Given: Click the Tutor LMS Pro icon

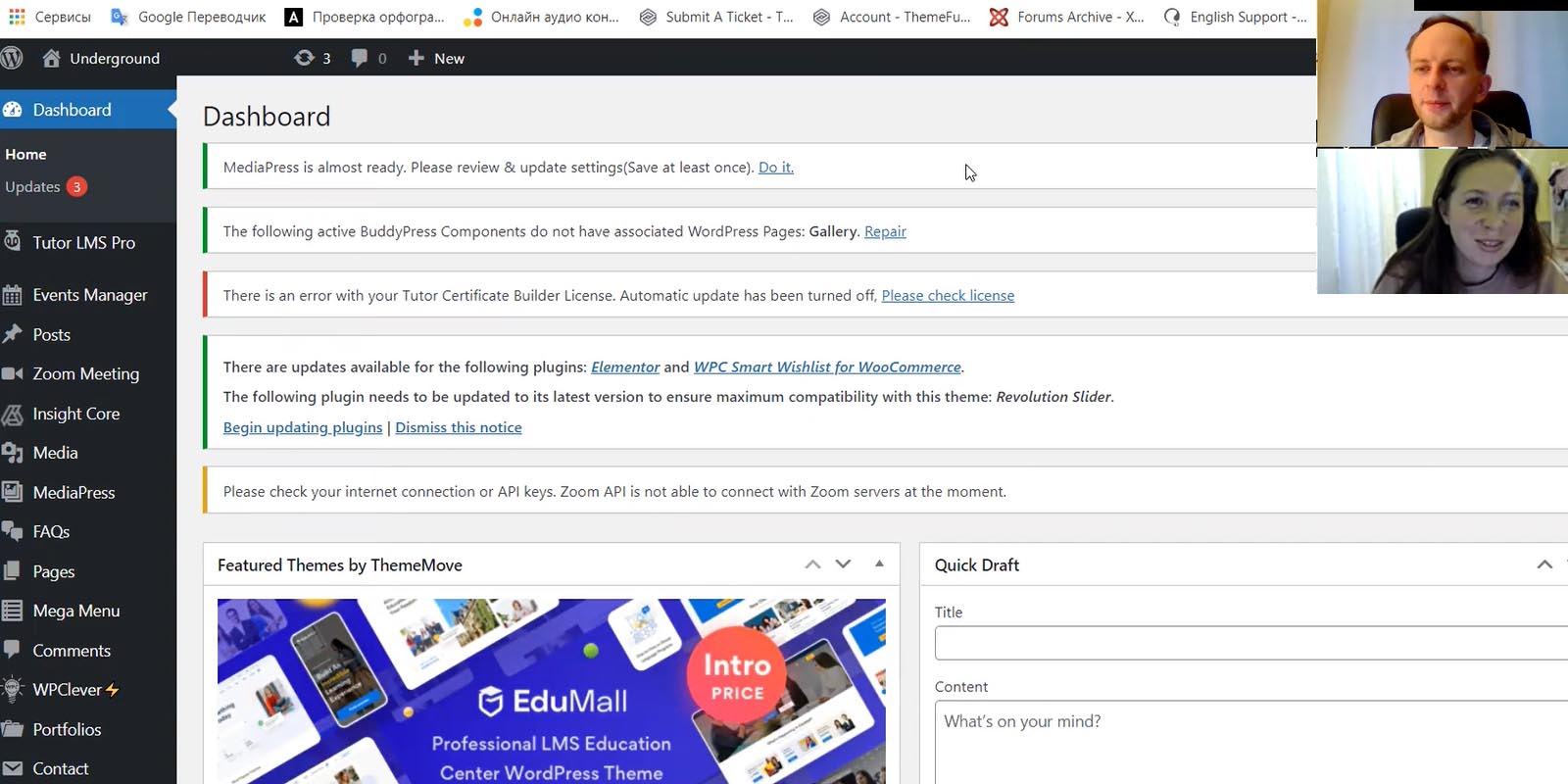Looking at the screenshot, I should click(13, 241).
